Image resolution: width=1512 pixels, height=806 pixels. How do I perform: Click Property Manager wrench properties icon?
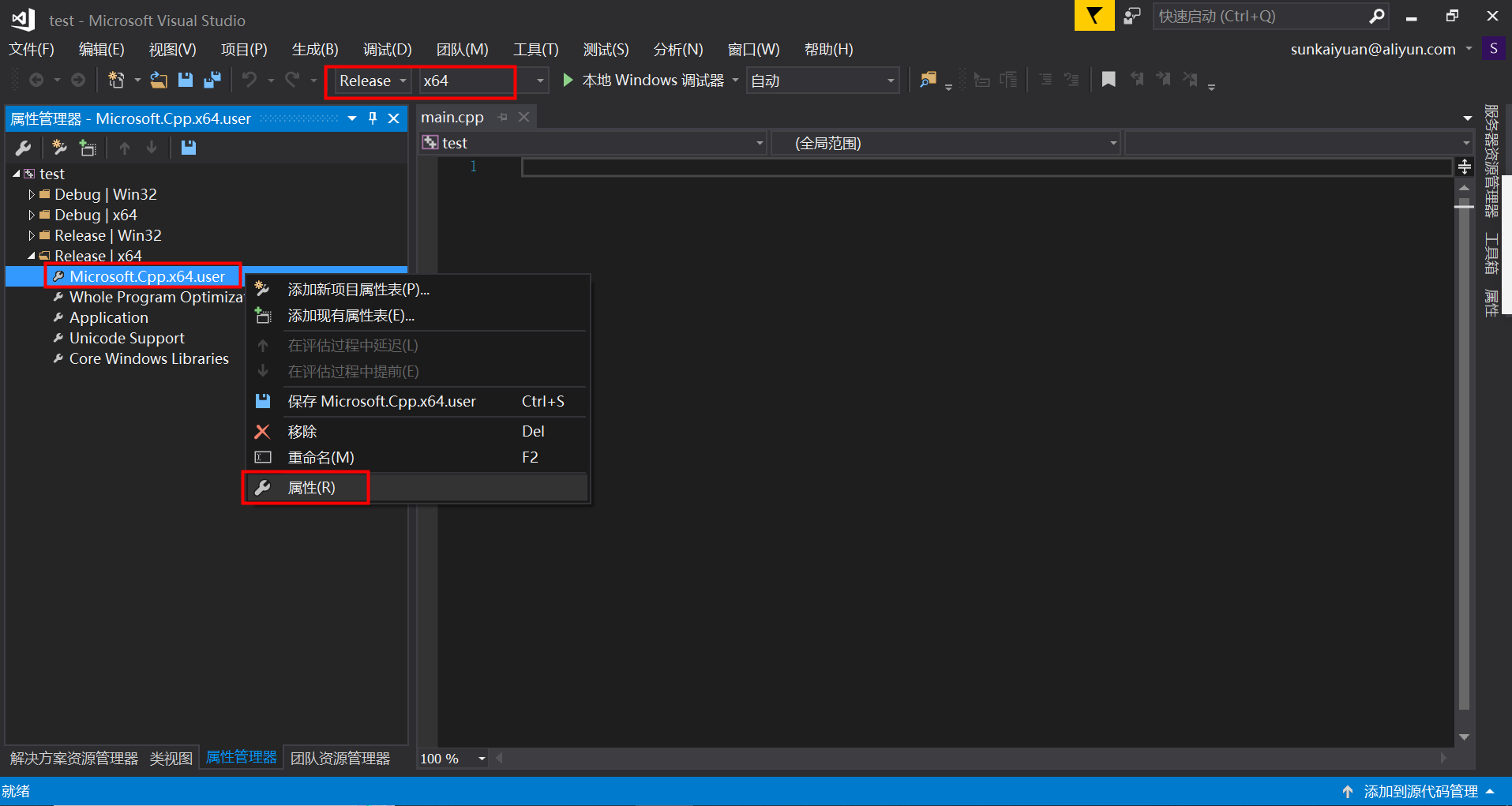coord(23,148)
